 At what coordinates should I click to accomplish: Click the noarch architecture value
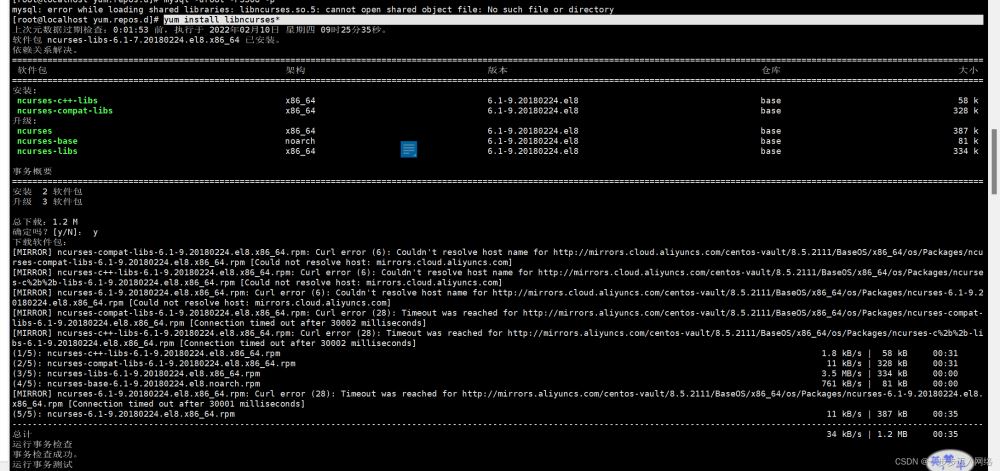click(x=300, y=141)
